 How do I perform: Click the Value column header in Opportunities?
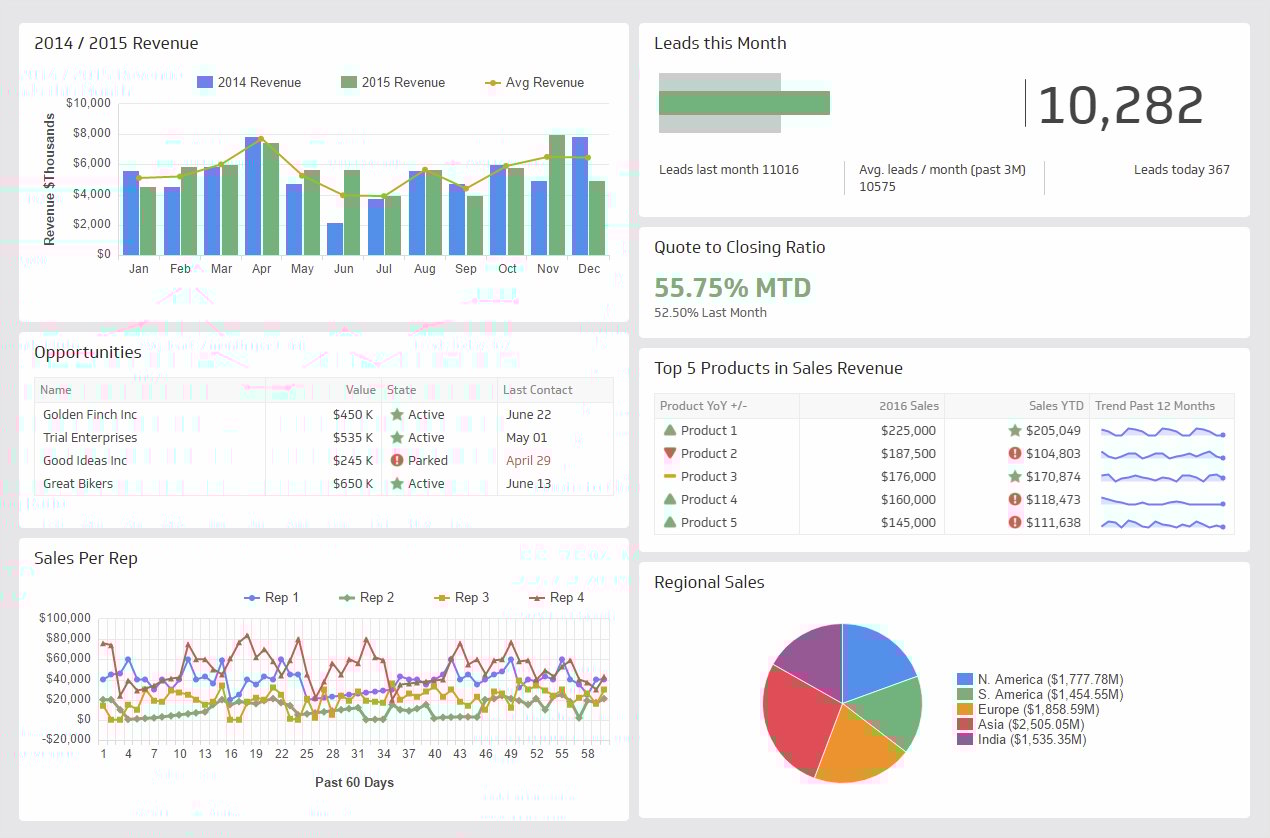click(359, 390)
